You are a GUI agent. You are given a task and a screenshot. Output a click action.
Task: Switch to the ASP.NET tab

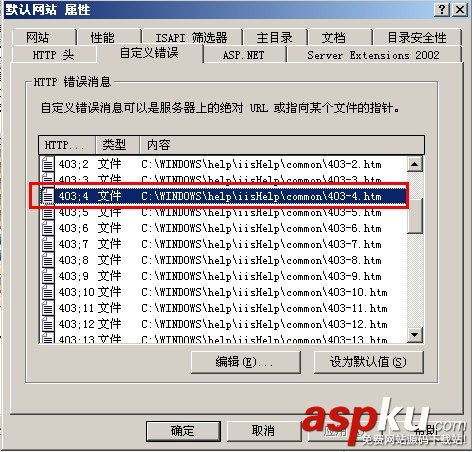click(244, 54)
